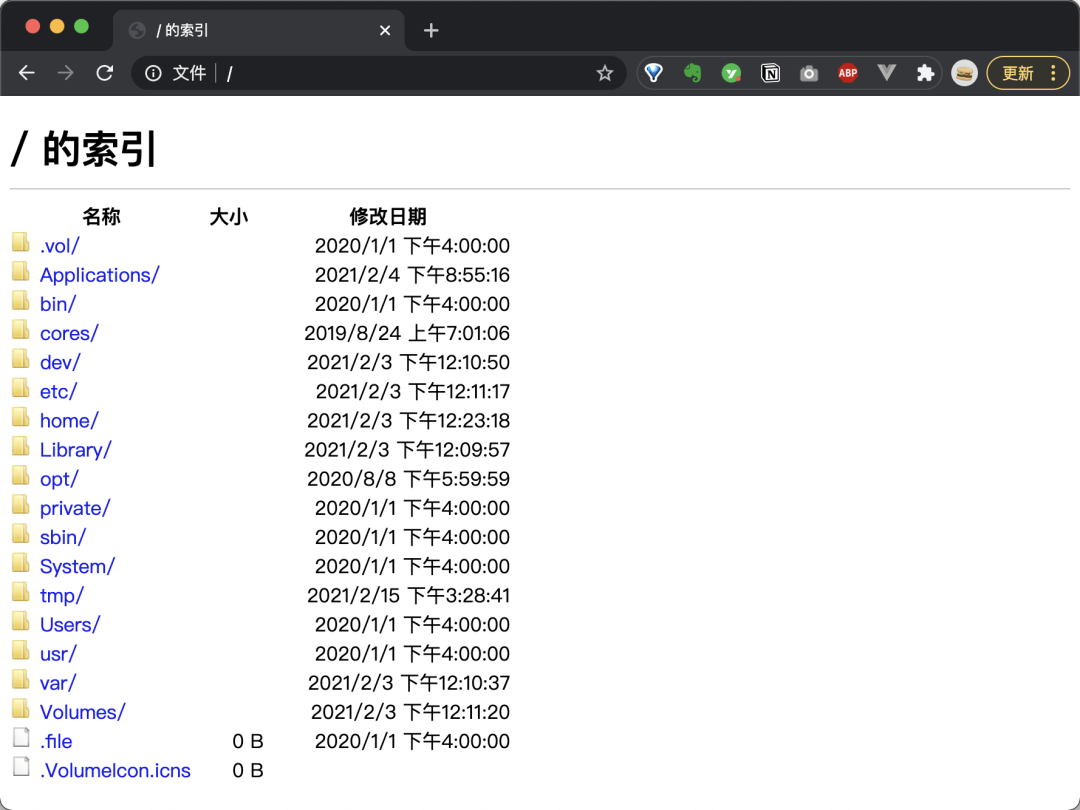Open the .vol/ directory link
Image resolution: width=1080 pixels, height=810 pixels.
(x=60, y=246)
